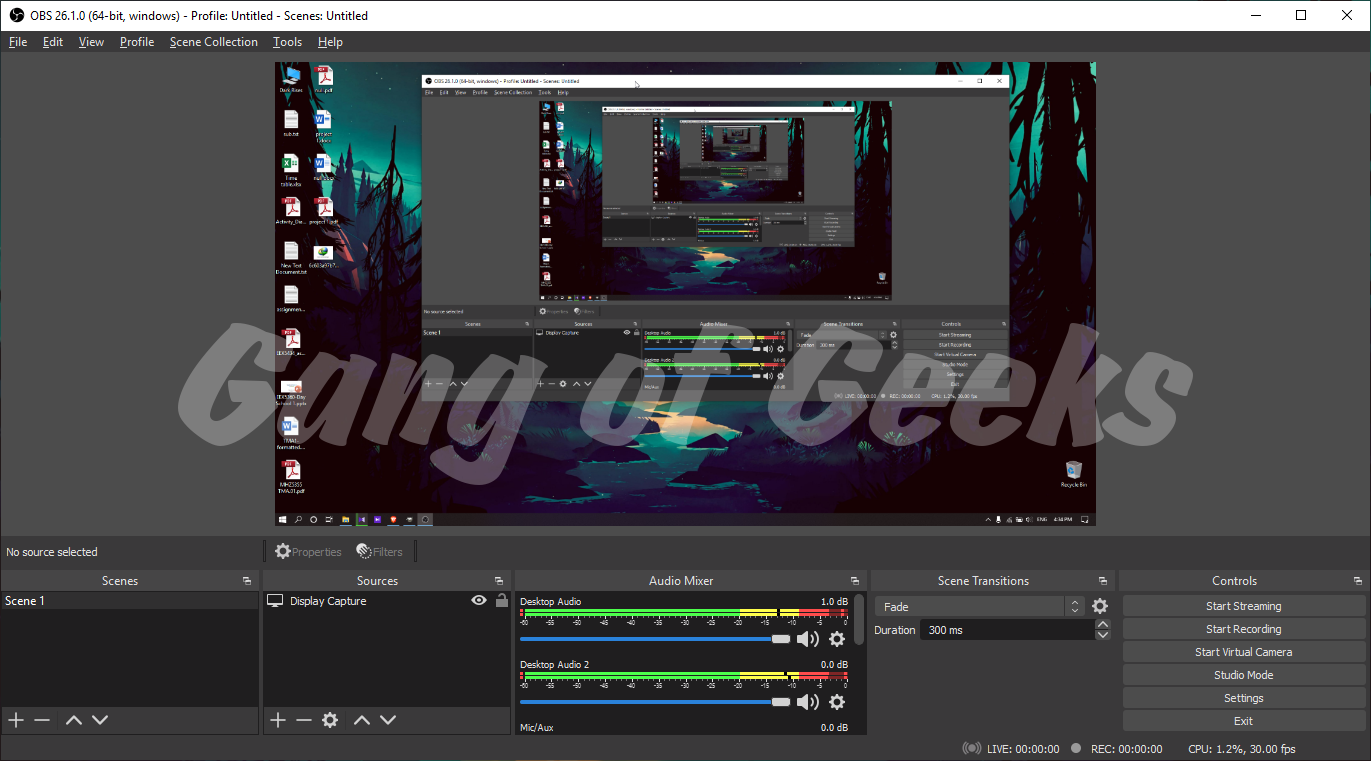Click Start Streaming button

click(x=1243, y=606)
